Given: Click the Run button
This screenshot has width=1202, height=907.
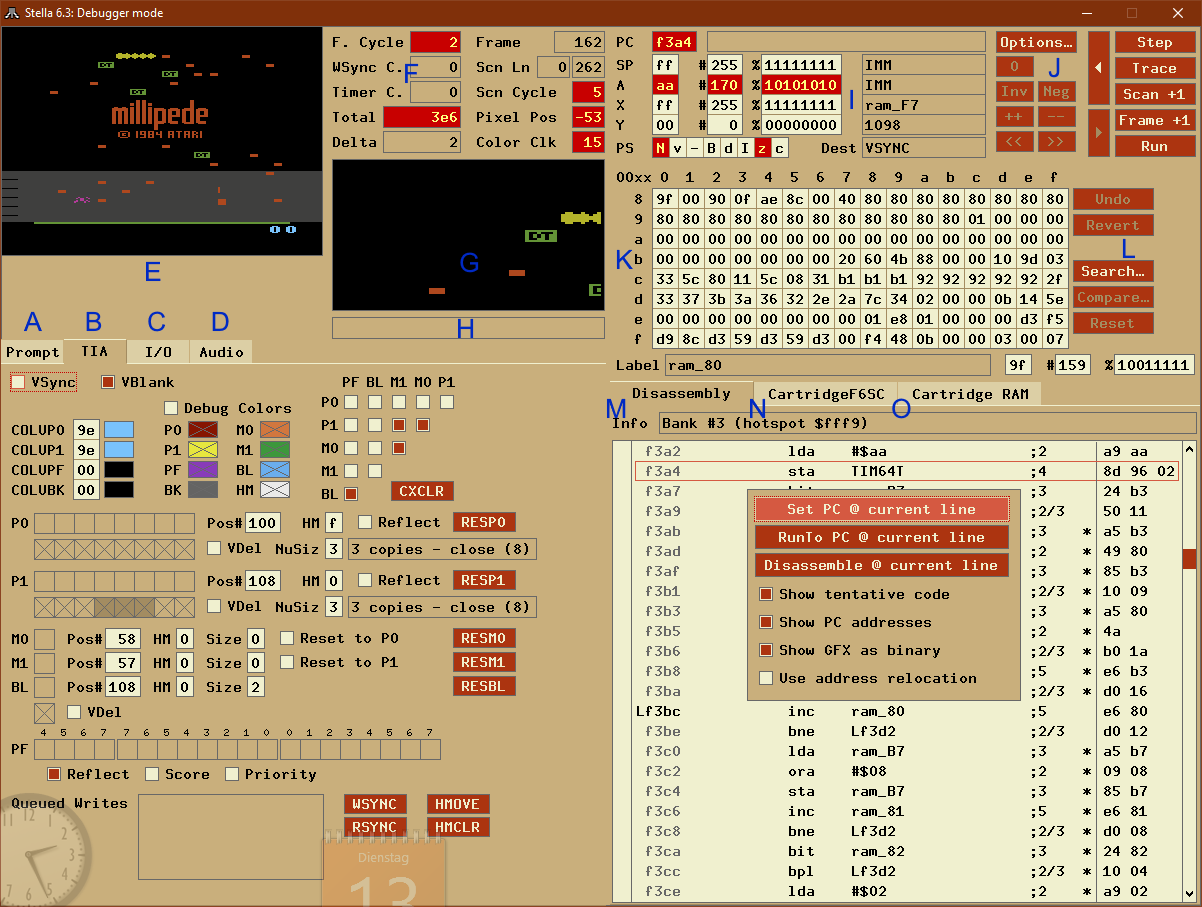Looking at the screenshot, I should [x=1154, y=146].
